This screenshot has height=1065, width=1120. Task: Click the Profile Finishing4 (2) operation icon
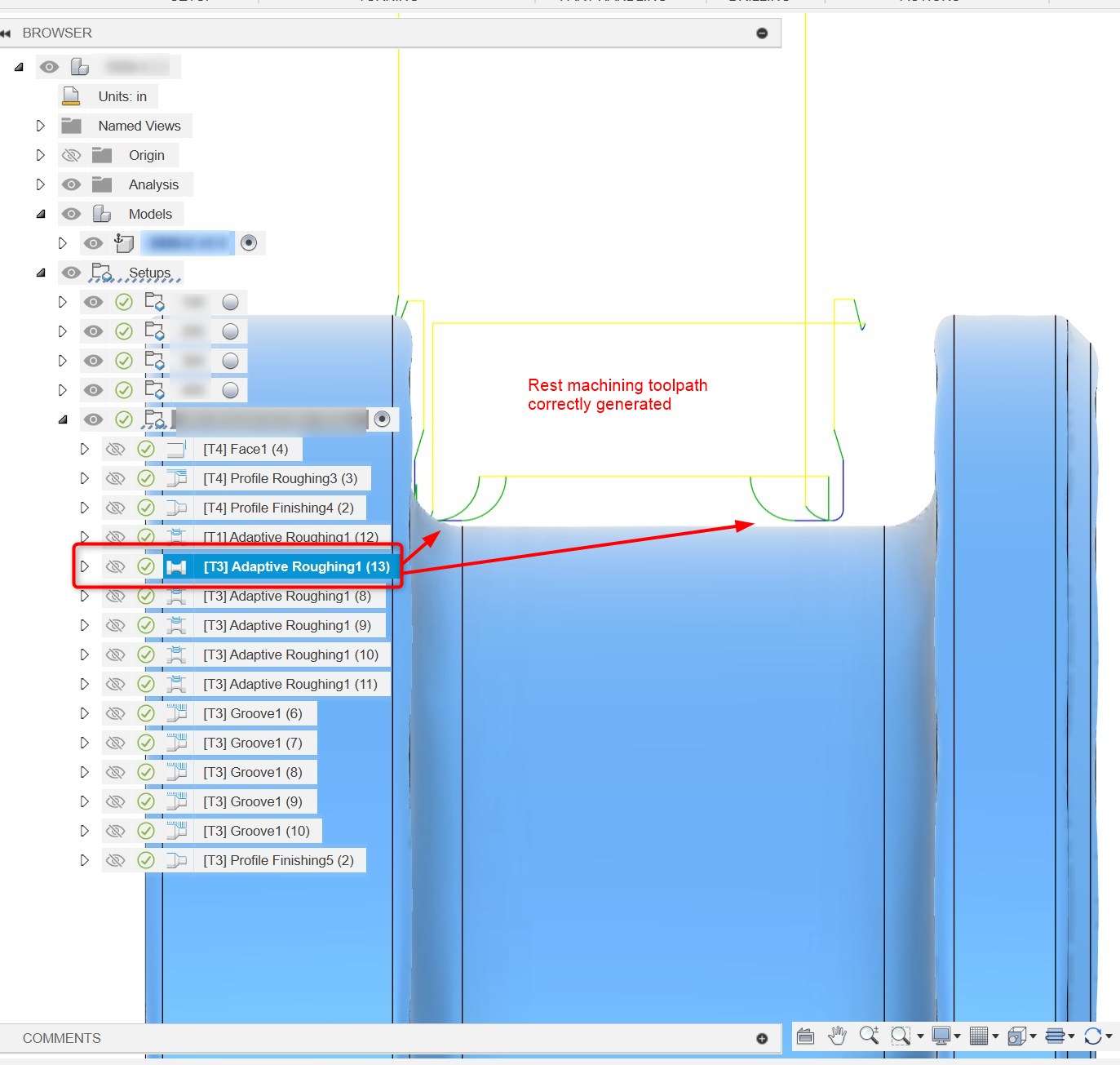[x=176, y=508]
